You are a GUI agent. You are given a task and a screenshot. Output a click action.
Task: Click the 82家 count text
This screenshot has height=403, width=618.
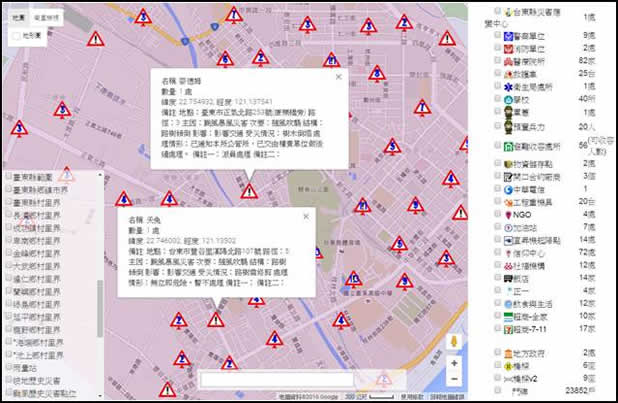(587, 61)
